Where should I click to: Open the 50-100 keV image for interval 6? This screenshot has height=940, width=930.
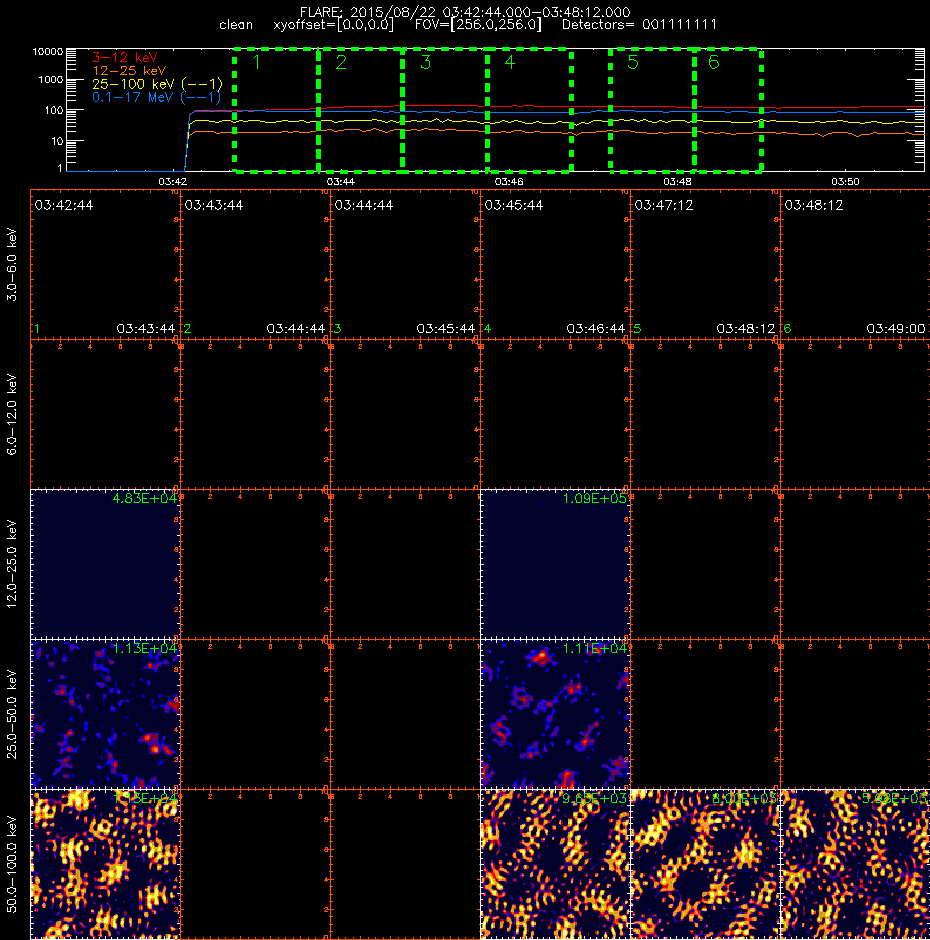pyautogui.click(x=855, y=864)
